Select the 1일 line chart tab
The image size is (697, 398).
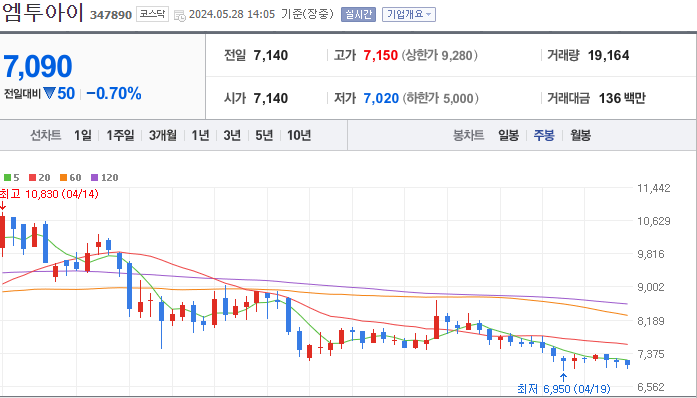[x=83, y=135]
